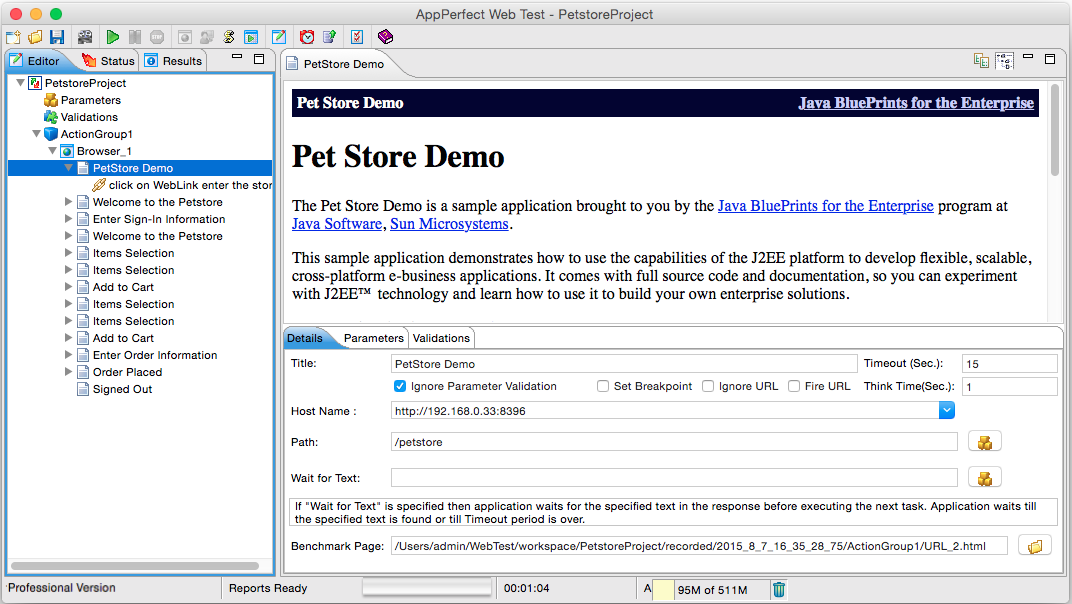1072x604 pixels.
Task: Click the progress bar in the status bar
Action: [x=427, y=588]
